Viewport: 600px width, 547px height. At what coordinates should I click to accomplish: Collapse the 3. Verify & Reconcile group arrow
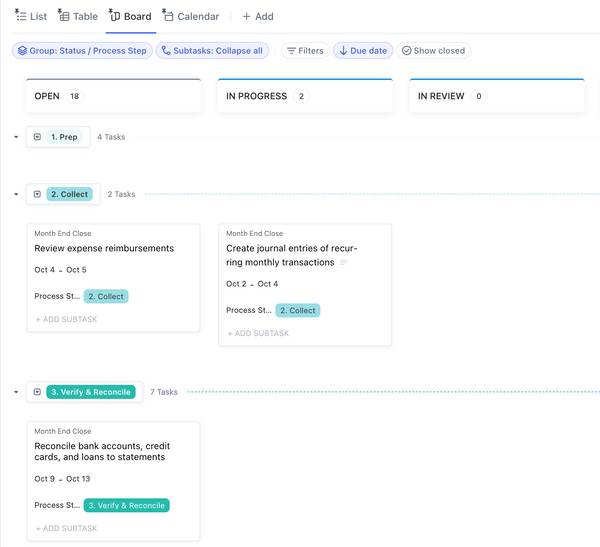pos(16,392)
